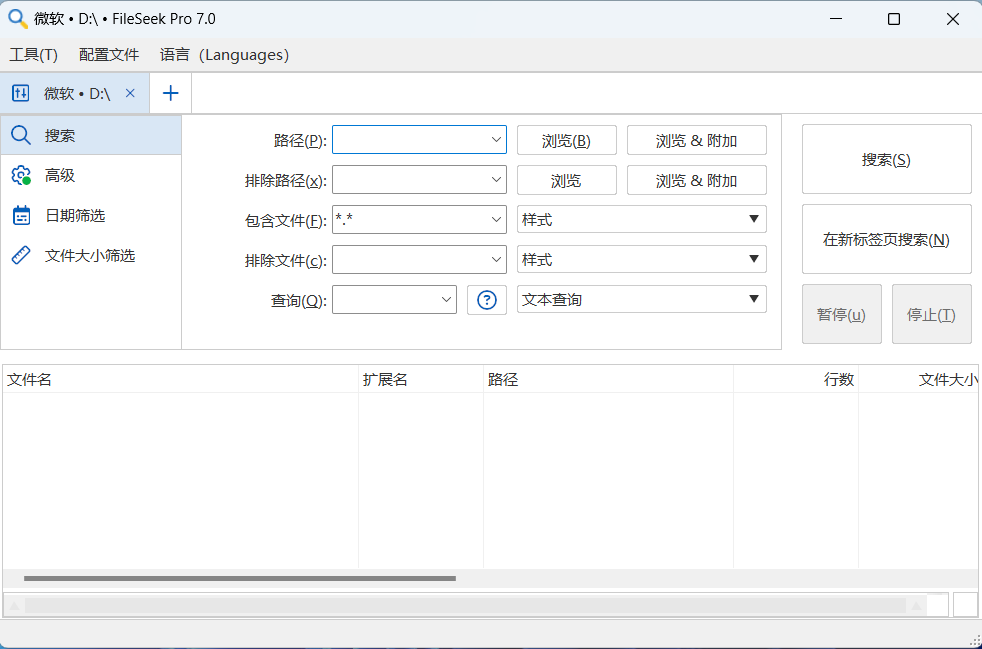Select the 微软 • D:\ tab
This screenshot has height=649, width=982.
point(76,93)
